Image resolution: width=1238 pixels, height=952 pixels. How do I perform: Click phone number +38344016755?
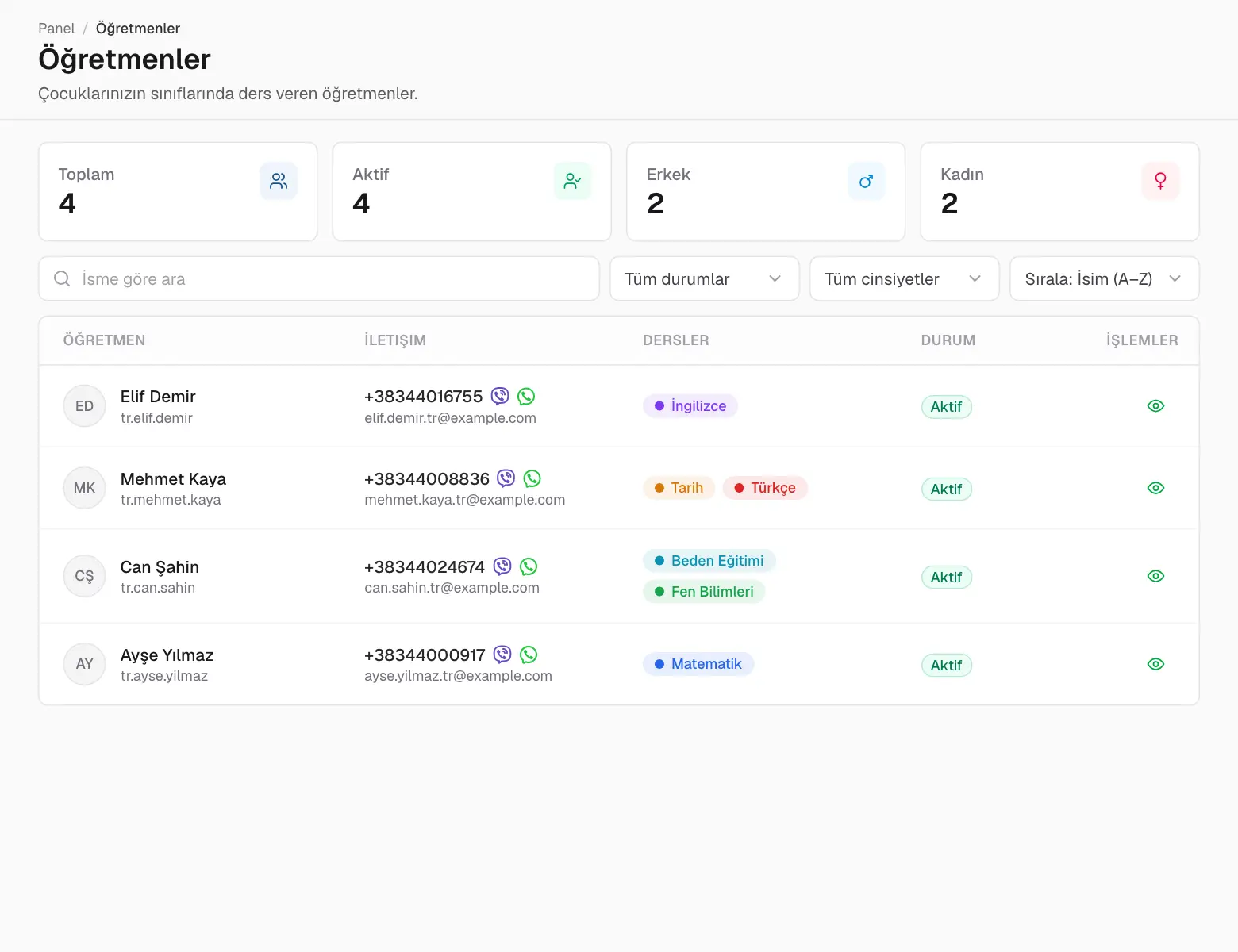click(423, 396)
